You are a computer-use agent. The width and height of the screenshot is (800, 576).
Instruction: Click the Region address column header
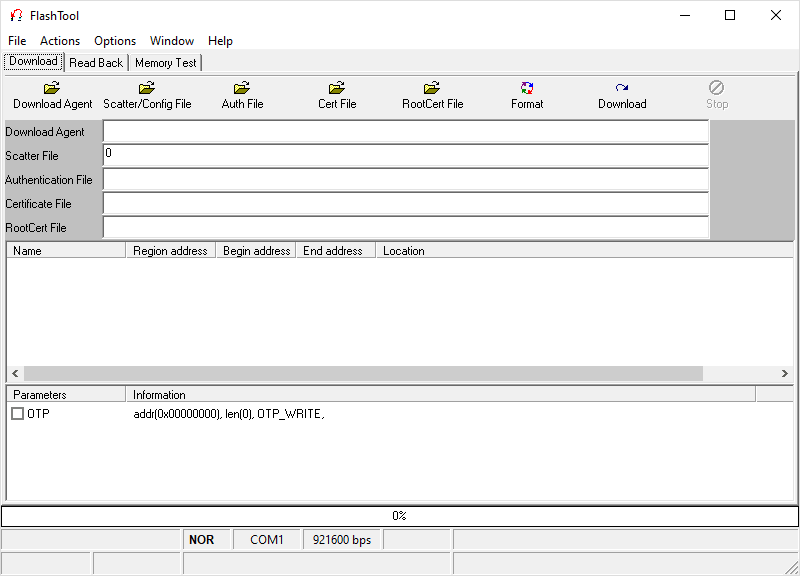tap(170, 251)
